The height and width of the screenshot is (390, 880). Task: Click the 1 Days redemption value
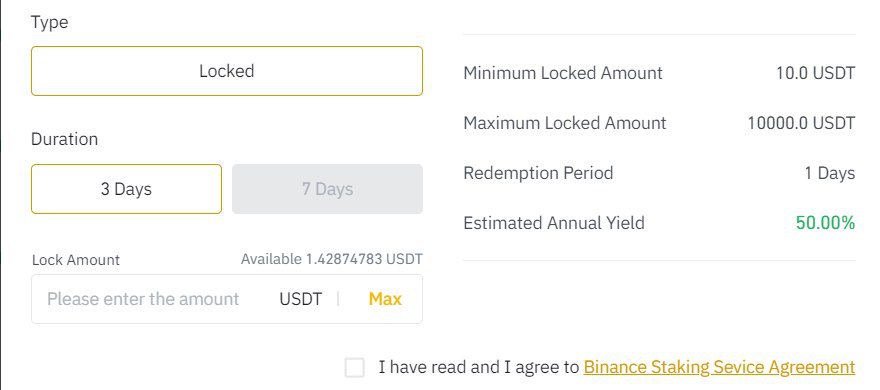point(829,173)
